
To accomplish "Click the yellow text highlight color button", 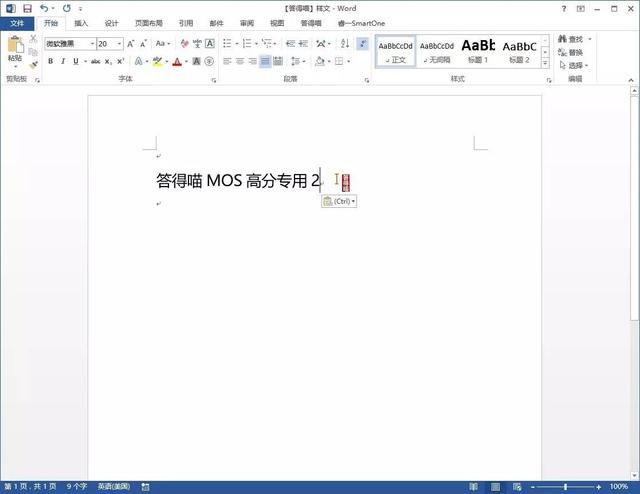I will (157, 61).
